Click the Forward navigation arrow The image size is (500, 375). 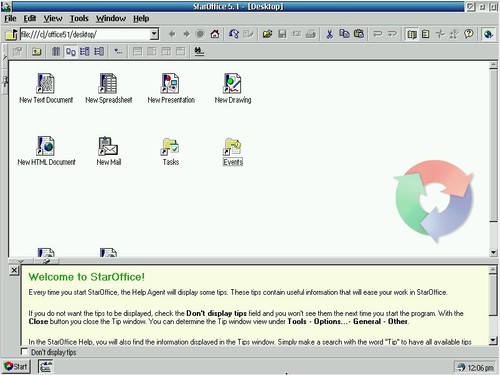186,34
